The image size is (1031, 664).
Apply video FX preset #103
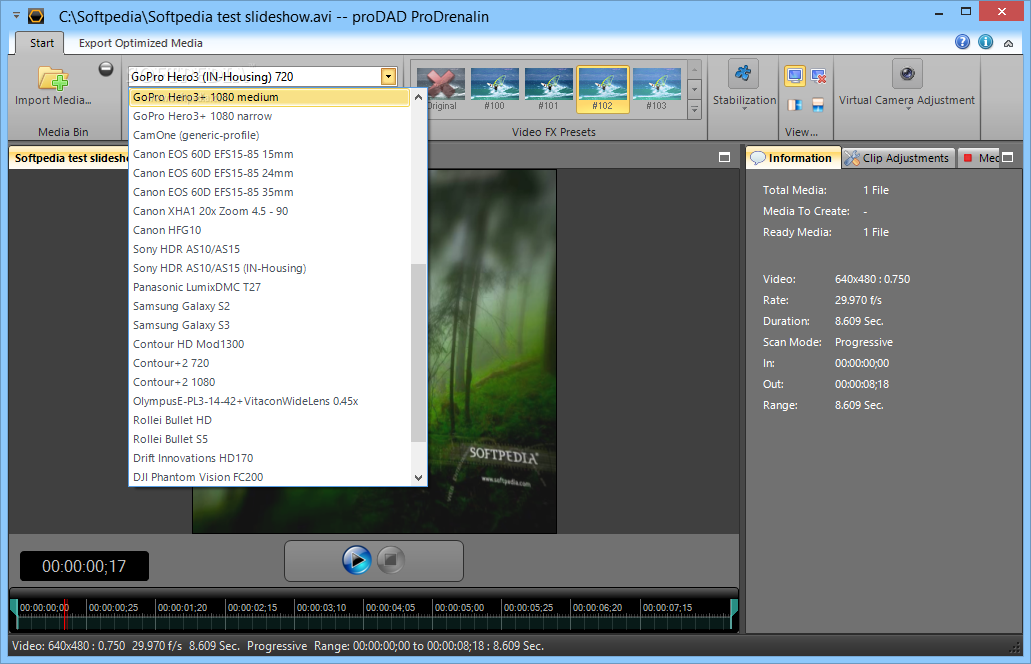pyautogui.click(x=656, y=89)
